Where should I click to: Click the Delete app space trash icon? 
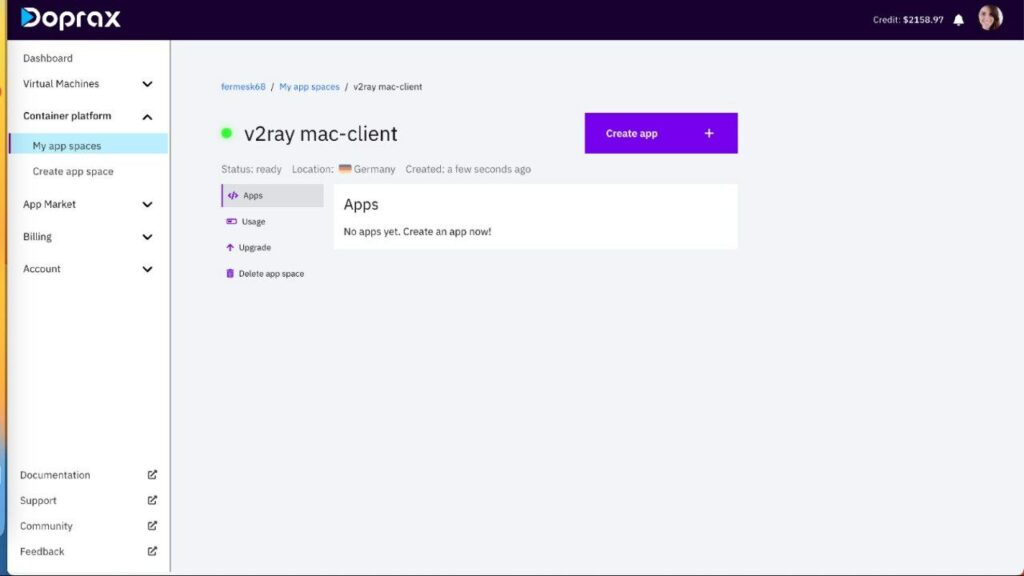point(230,274)
